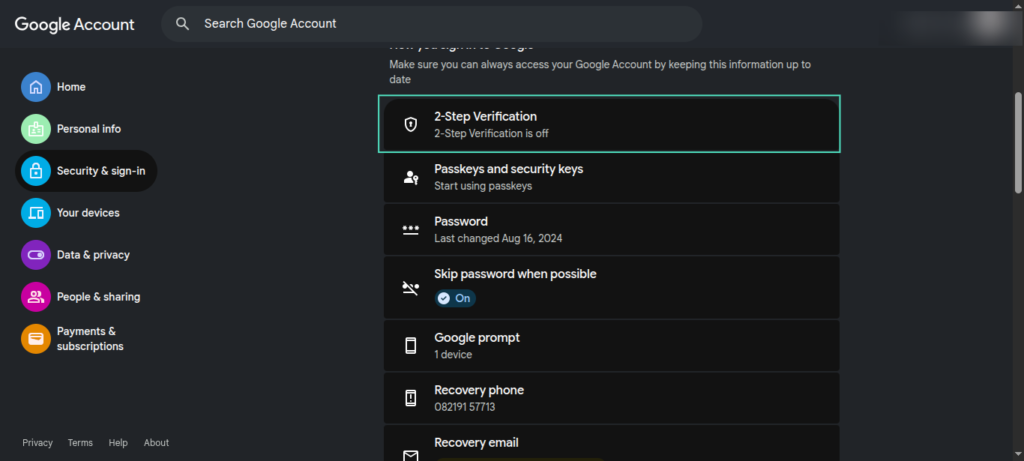
Task: Open the Password row last changed Aug 16
Action: 610,229
